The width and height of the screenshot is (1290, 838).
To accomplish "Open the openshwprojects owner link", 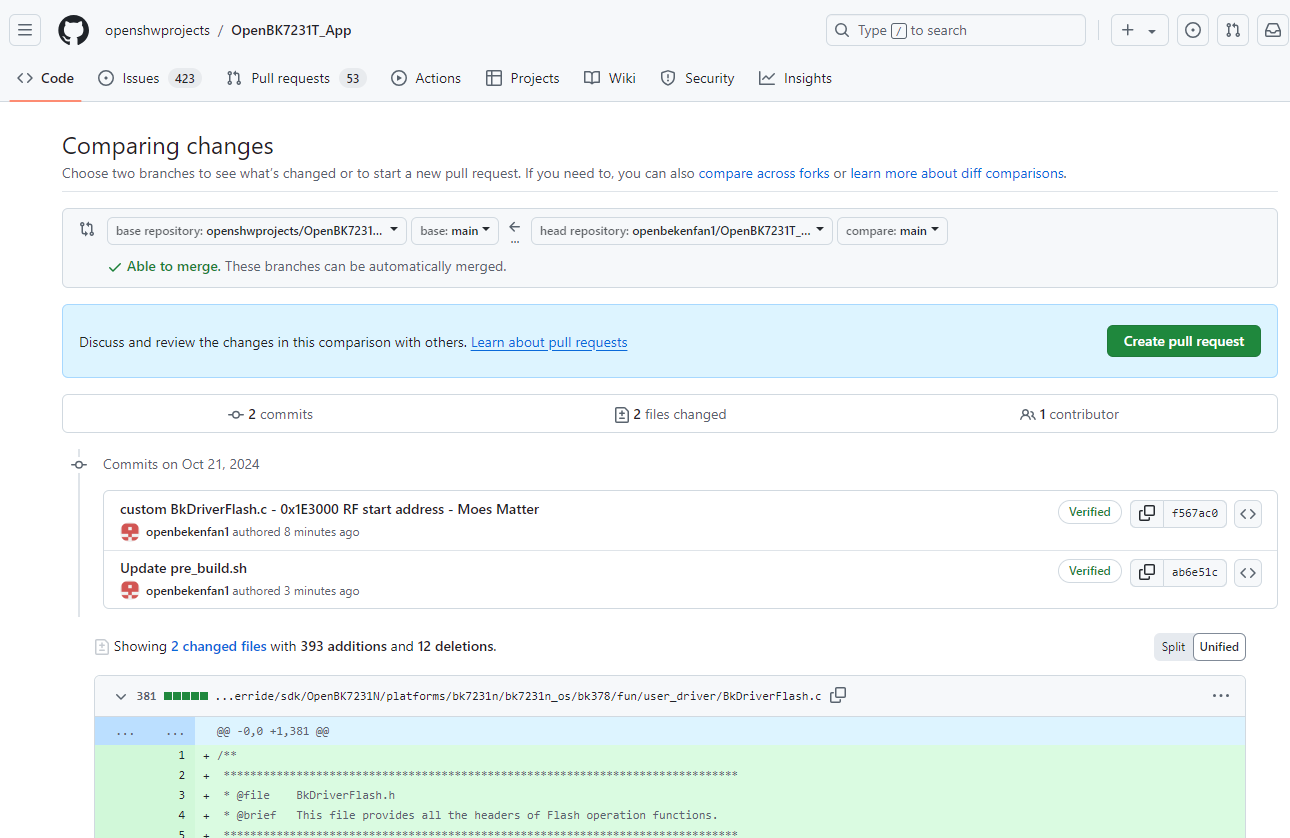I will point(157,30).
